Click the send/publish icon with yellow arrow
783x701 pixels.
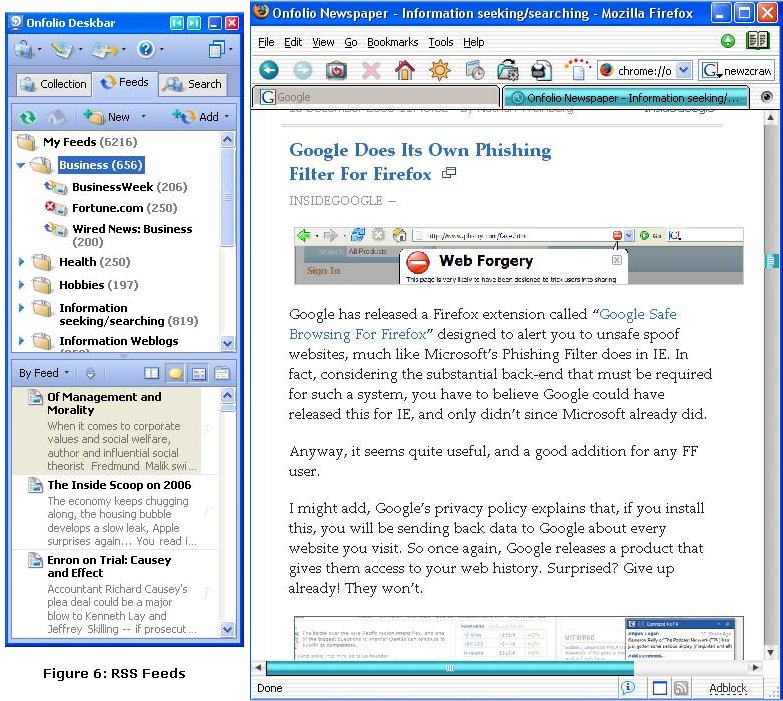[104, 49]
